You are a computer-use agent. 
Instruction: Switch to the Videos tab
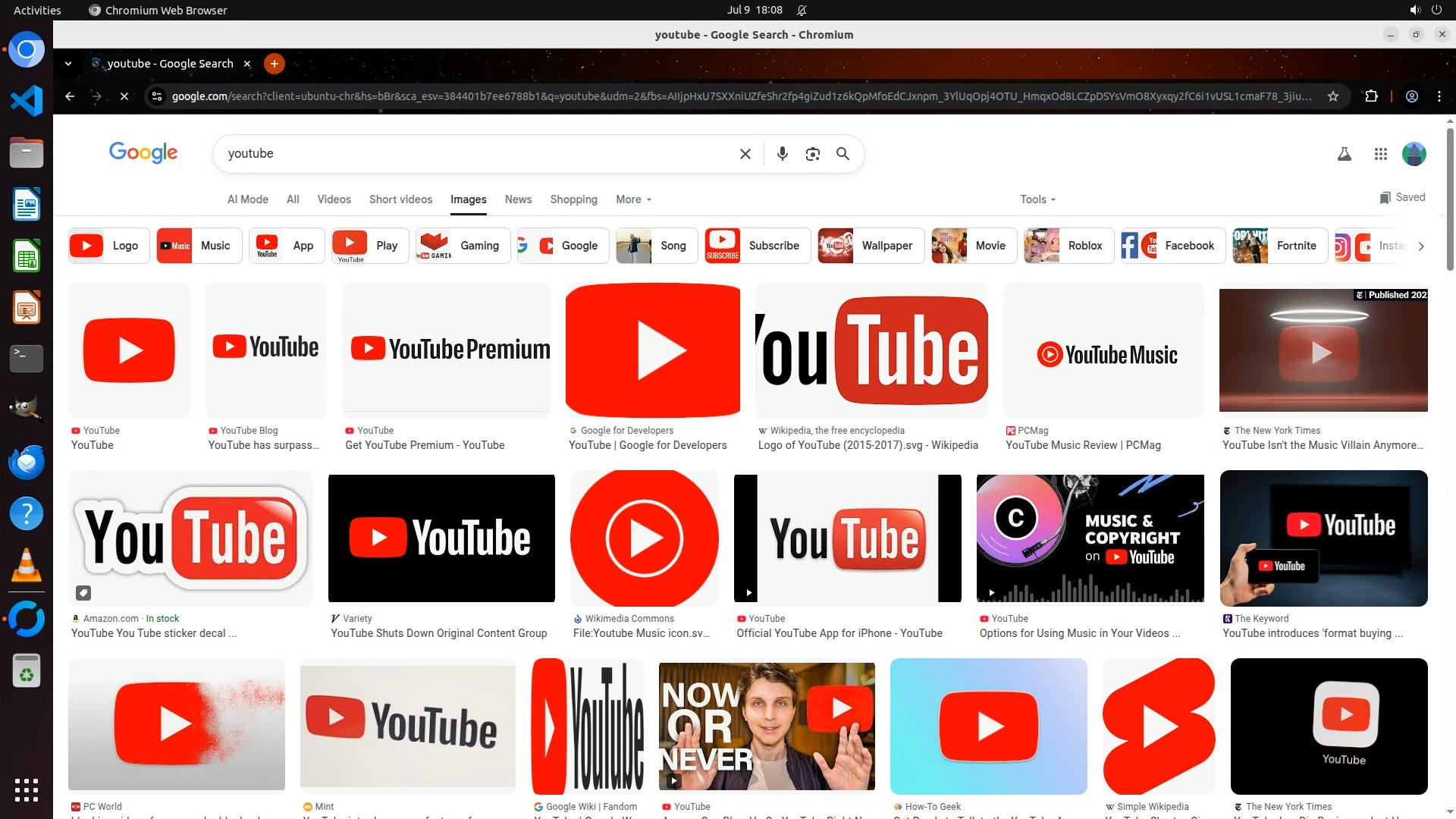click(334, 199)
